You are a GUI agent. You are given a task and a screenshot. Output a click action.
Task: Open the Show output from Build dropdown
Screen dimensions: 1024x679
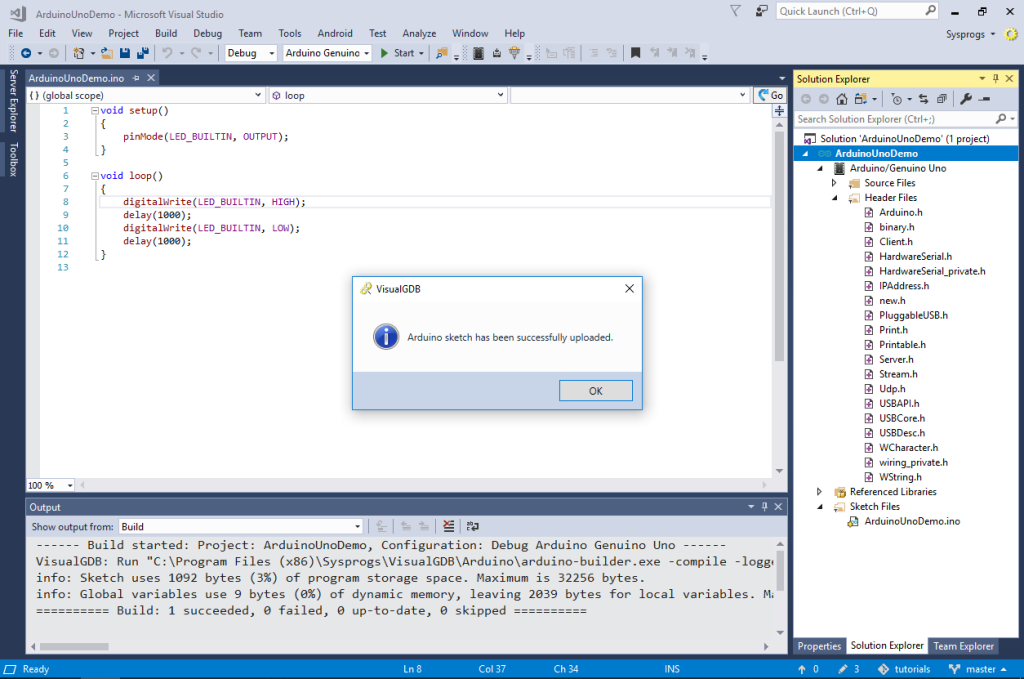click(241, 526)
